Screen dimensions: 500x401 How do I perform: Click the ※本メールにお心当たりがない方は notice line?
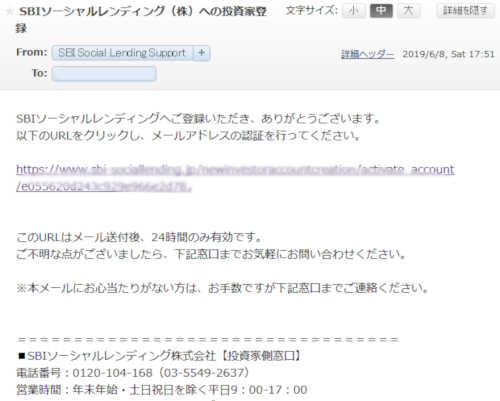[x=222, y=288]
